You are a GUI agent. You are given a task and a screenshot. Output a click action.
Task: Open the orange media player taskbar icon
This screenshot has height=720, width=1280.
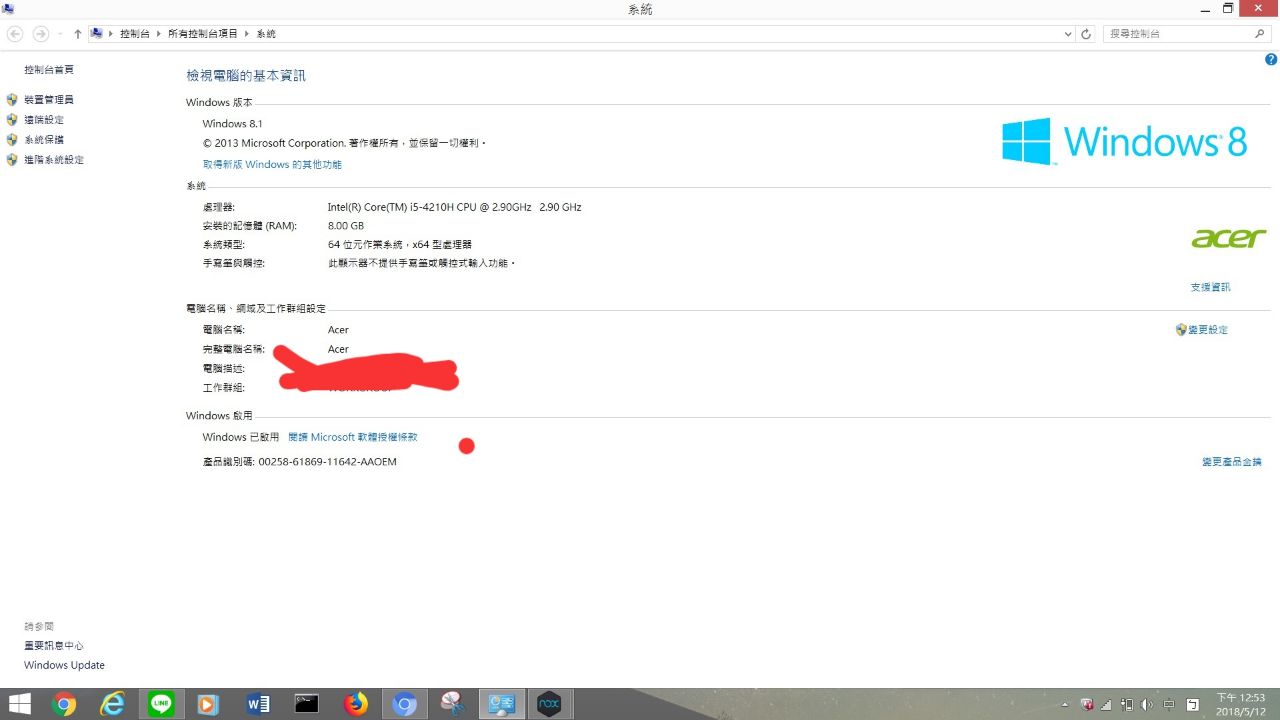208,704
